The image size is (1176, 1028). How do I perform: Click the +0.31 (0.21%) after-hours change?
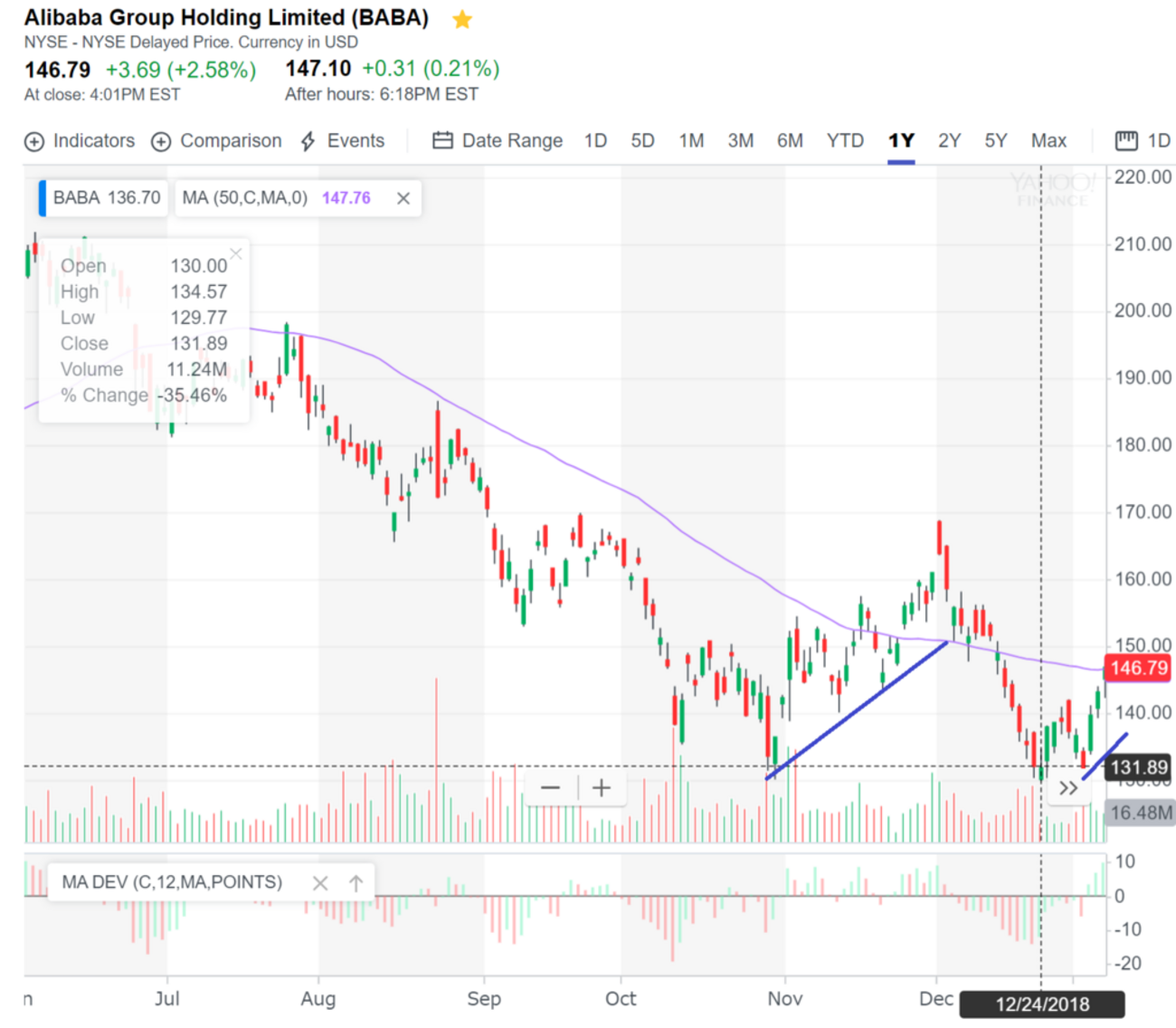tap(431, 69)
